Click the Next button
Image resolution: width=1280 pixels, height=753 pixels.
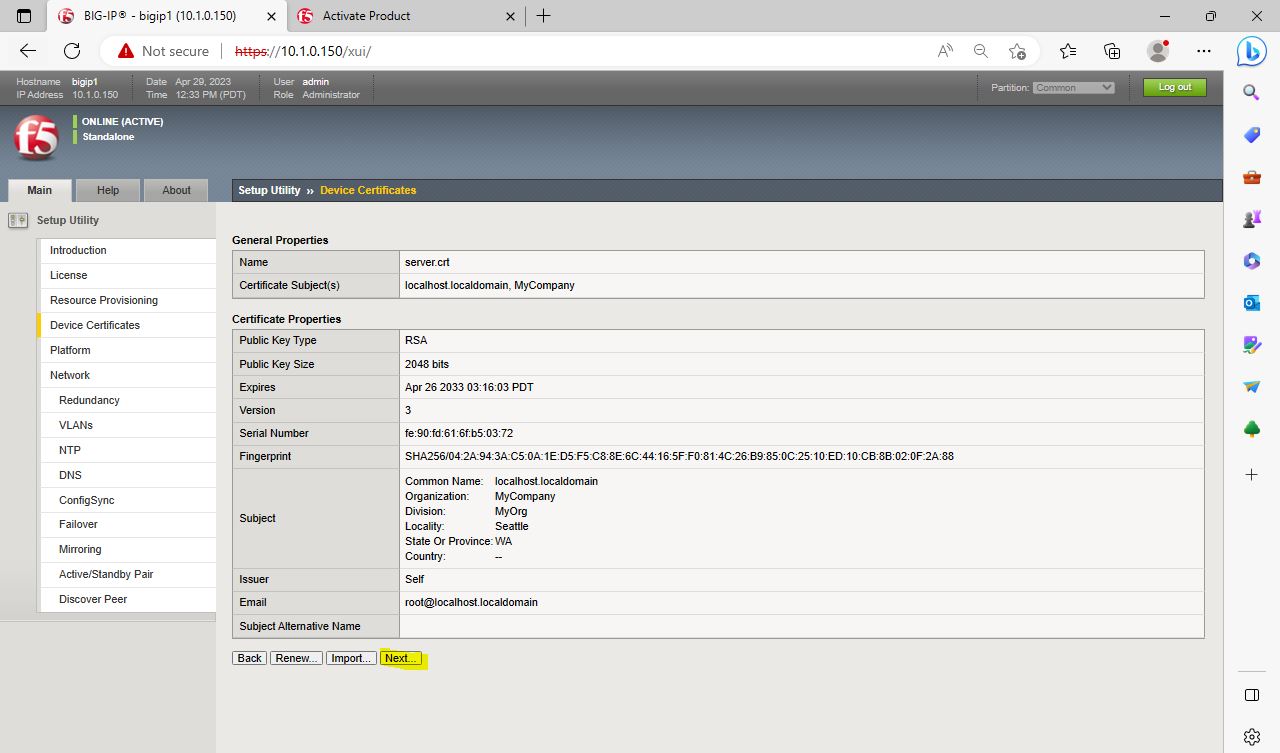tap(401, 658)
